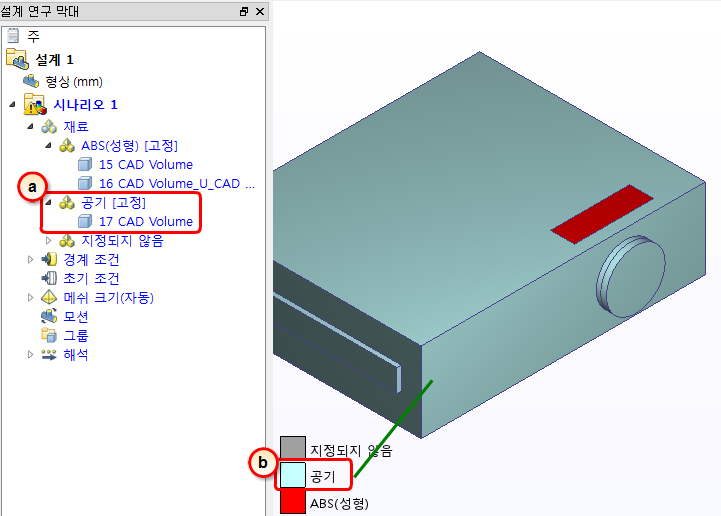Image resolution: width=721 pixels, height=516 pixels.
Task: Expand the 경계 조건 branch
Action: point(30,259)
